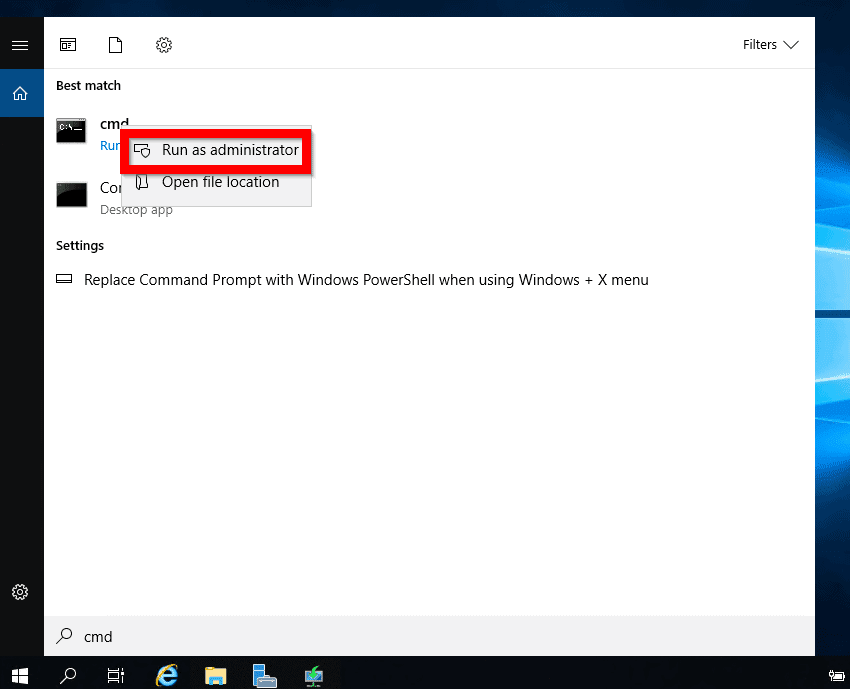Click the search box containing cmd
The width and height of the screenshot is (850, 689).
[x=429, y=636]
